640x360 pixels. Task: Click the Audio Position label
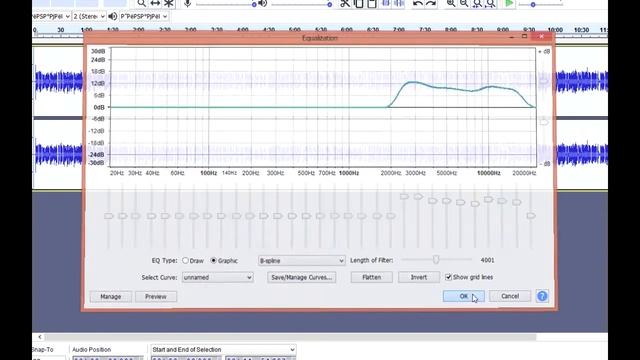pos(91,349)
